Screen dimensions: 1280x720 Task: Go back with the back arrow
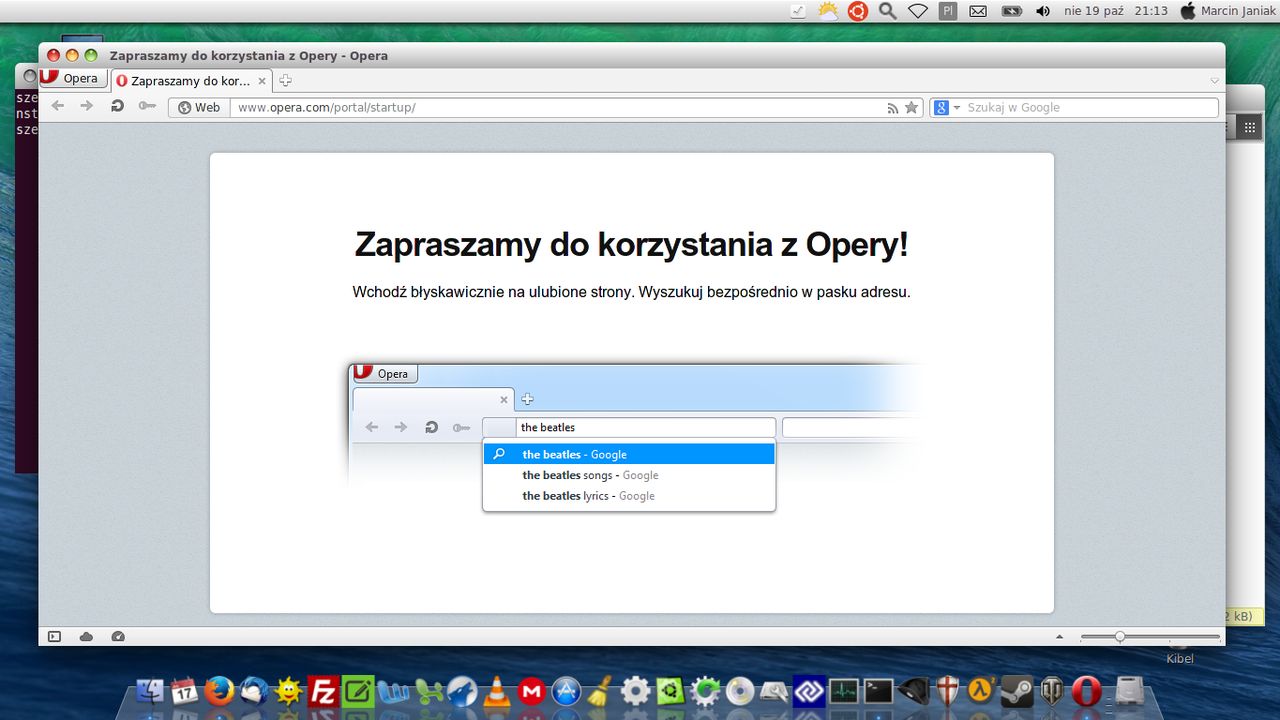(58, 106)
